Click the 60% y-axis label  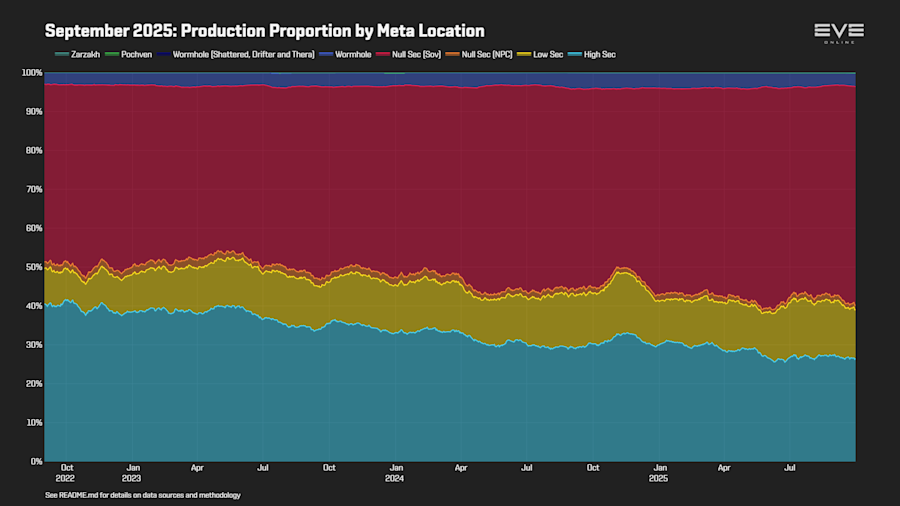point(34,228)
